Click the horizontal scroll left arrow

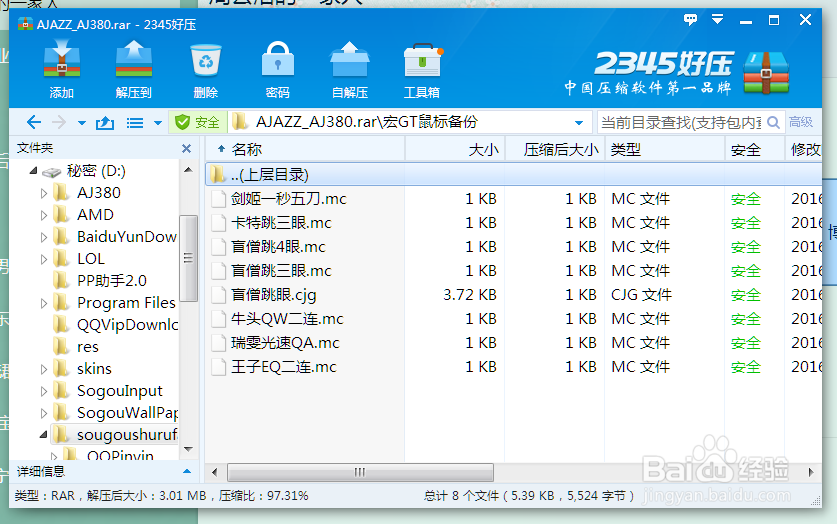tap(215, 472)
